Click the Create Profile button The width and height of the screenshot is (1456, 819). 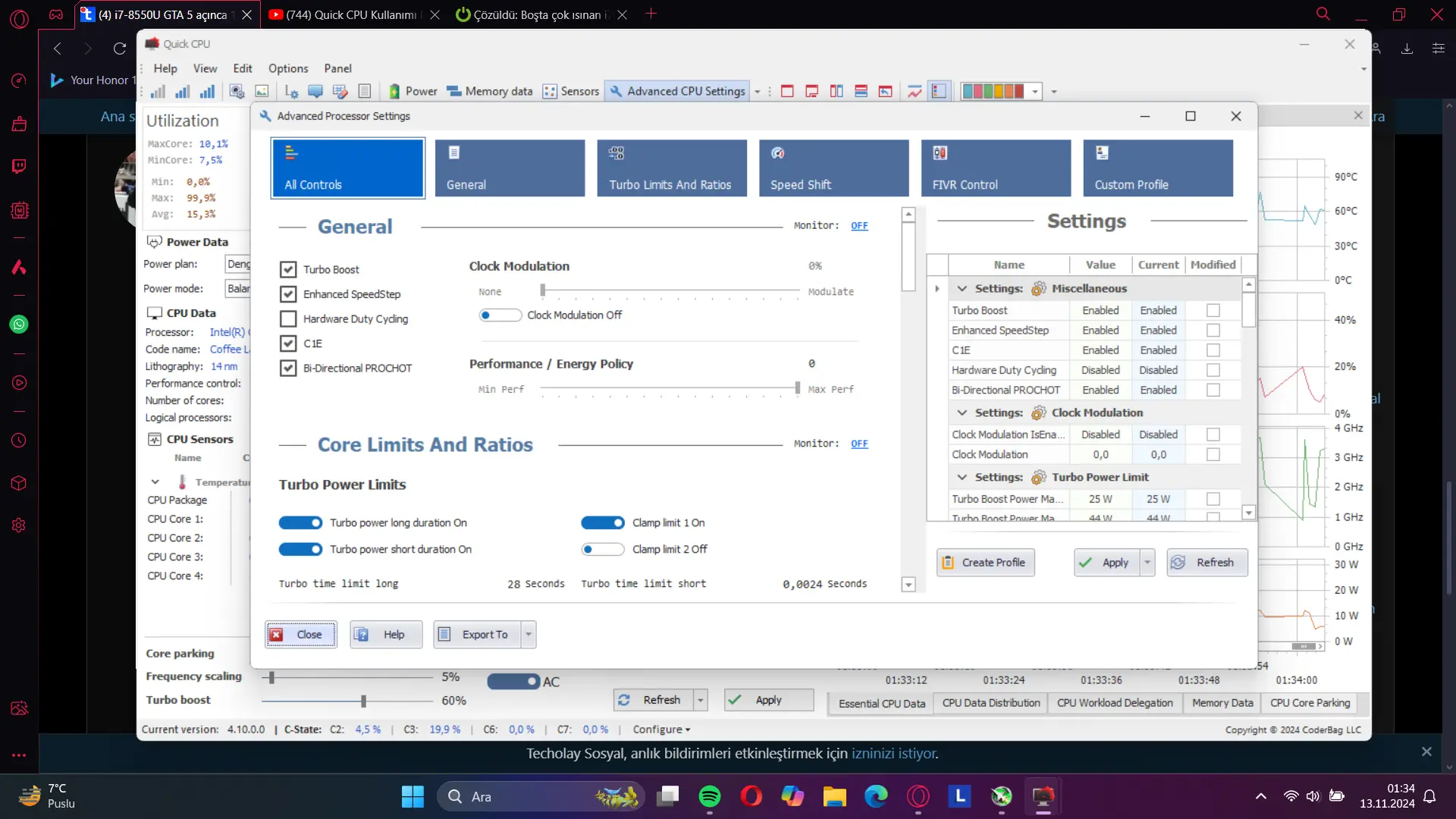tap(985, 563)
